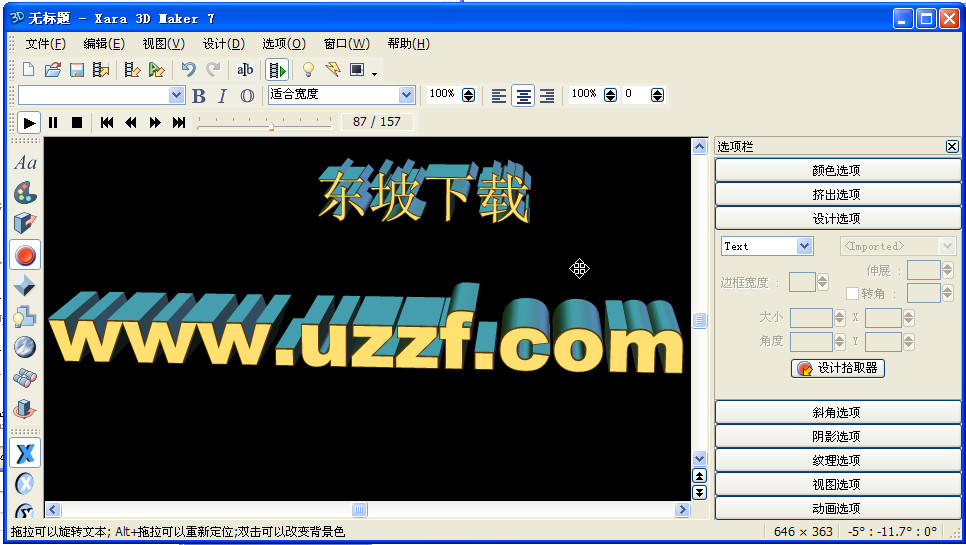Click the 设计拾取器 button
Screen dimensions: 966x545
pyautogui.click(x=838, y=368)
